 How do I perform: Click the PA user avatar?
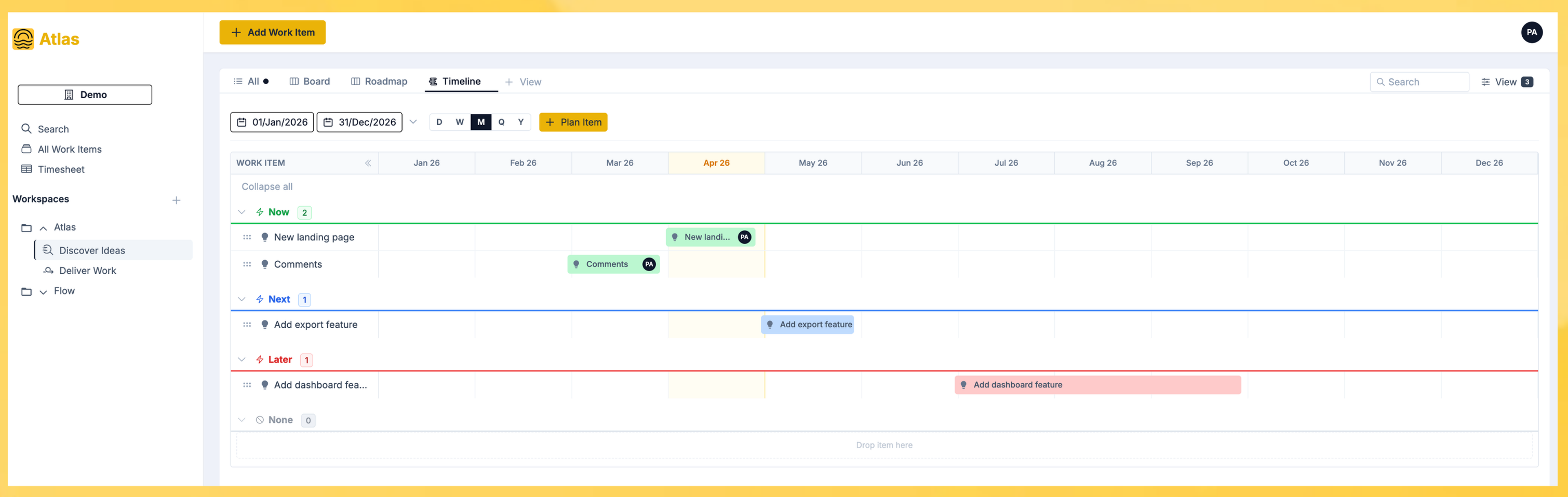coord(1531,32)
